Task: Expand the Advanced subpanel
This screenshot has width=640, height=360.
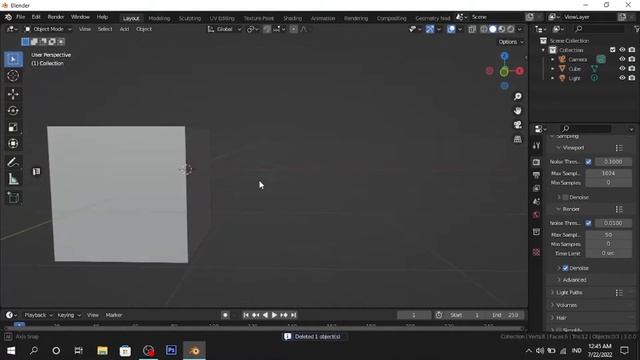Action: pos(574,280)
